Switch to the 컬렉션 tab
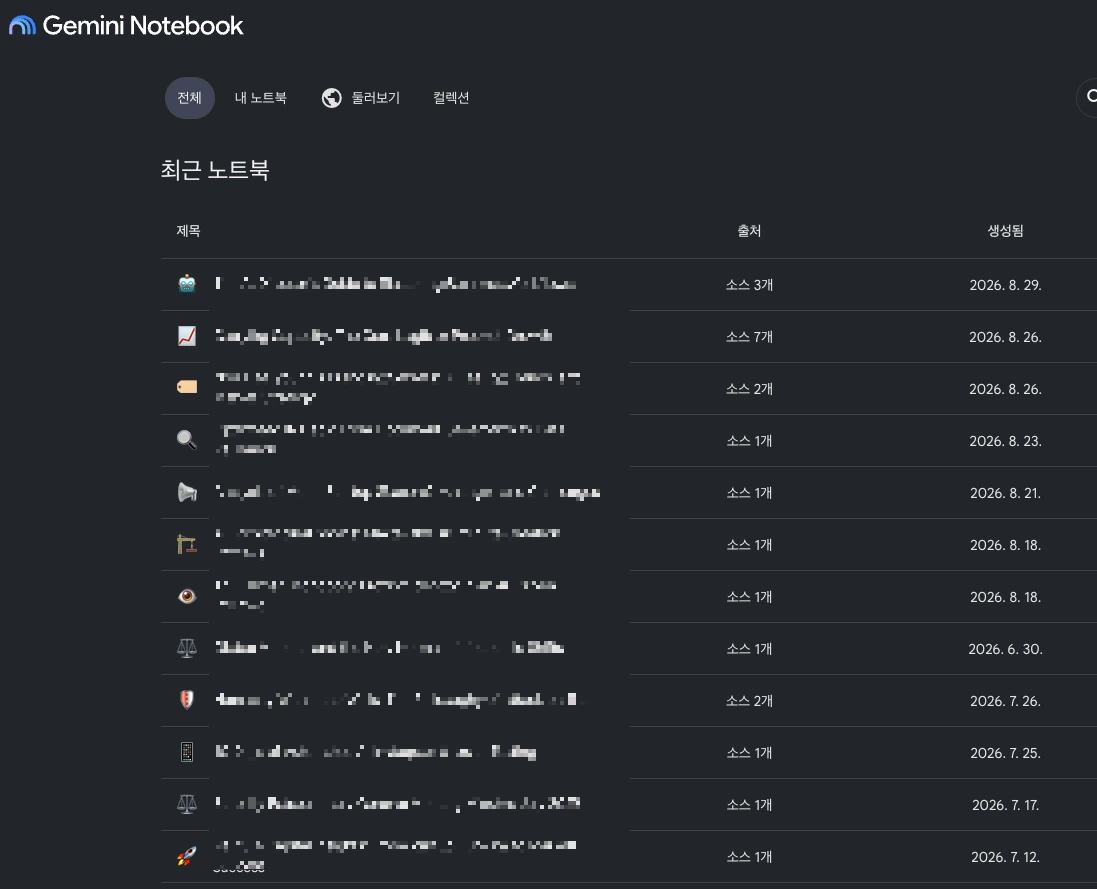This screenshot has height=889, width=1097. [451, 98]
